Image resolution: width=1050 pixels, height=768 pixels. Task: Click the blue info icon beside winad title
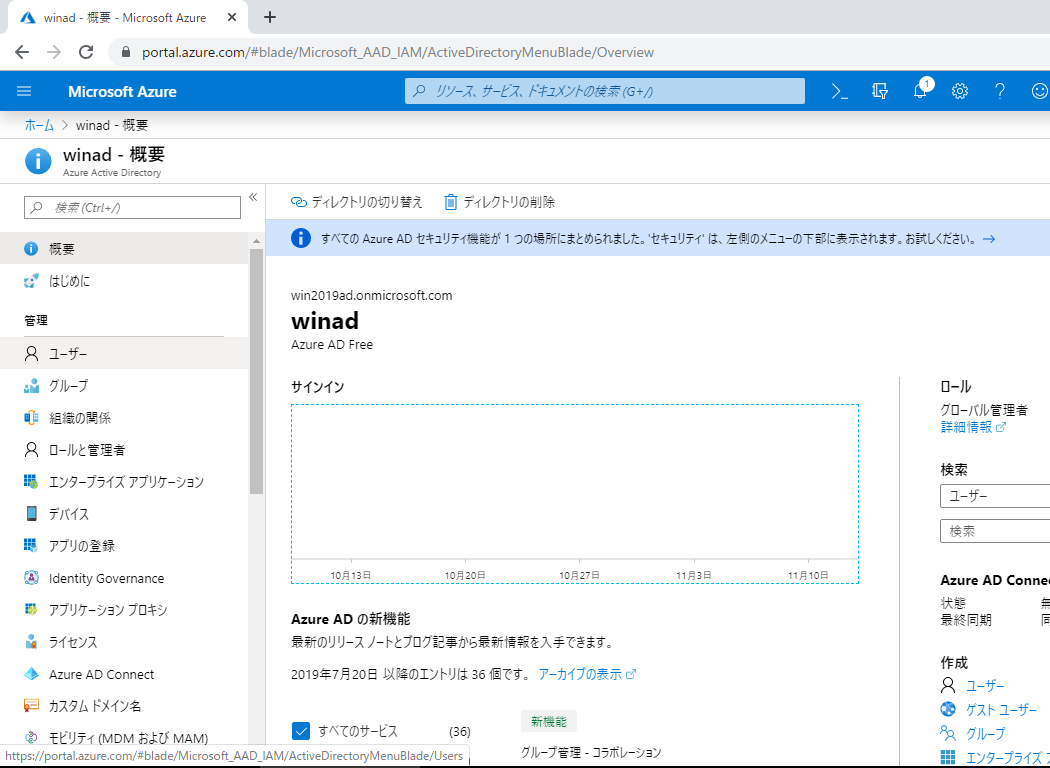[38, 161]
